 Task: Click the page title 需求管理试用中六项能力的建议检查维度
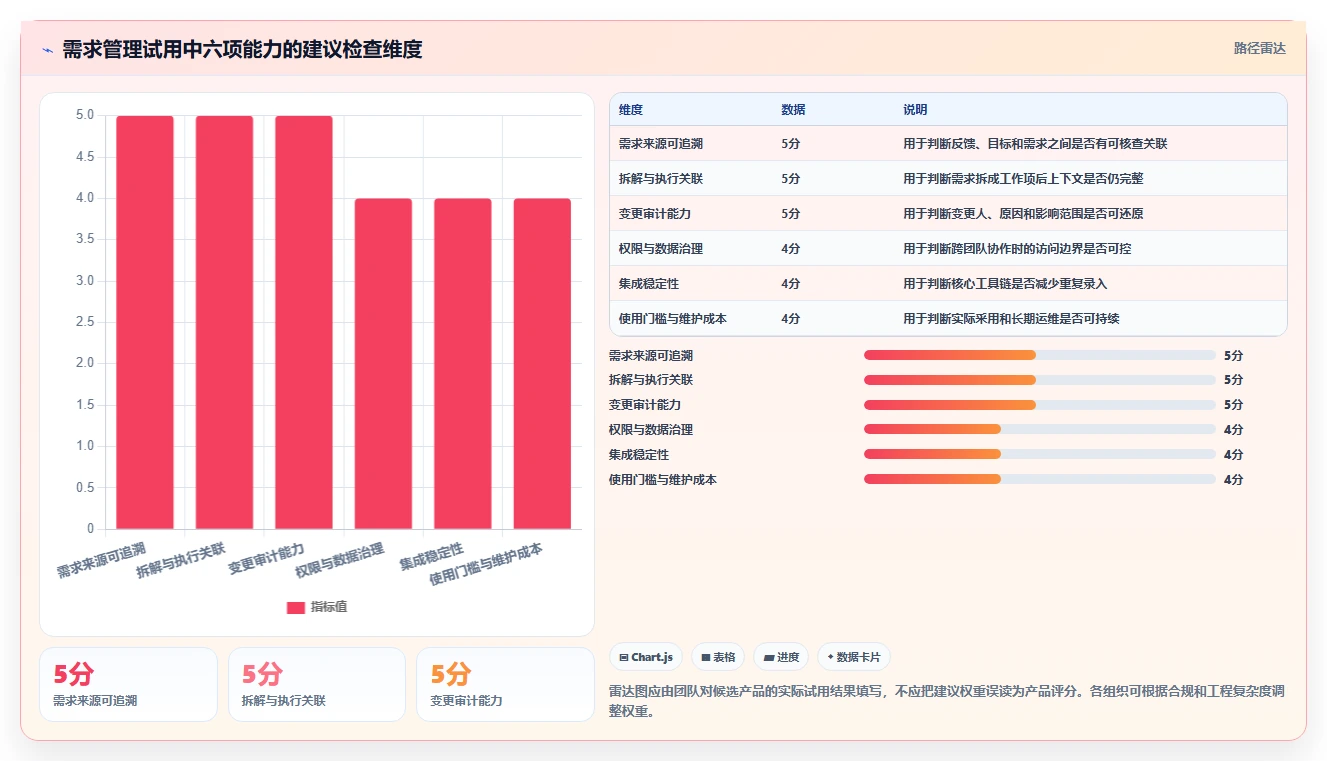(x=242, y=49)
